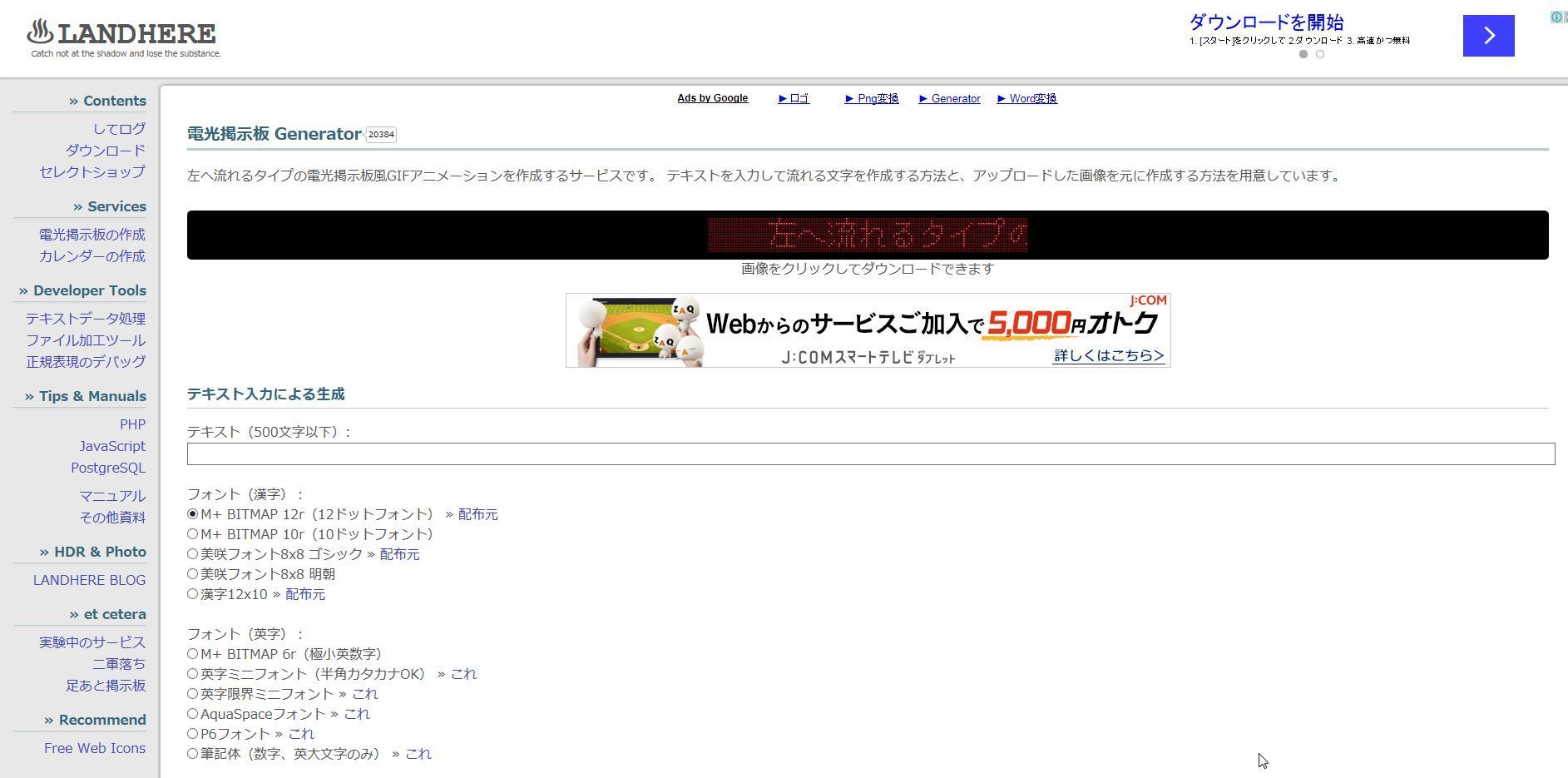Open the ad info icon in corner

1556,17
